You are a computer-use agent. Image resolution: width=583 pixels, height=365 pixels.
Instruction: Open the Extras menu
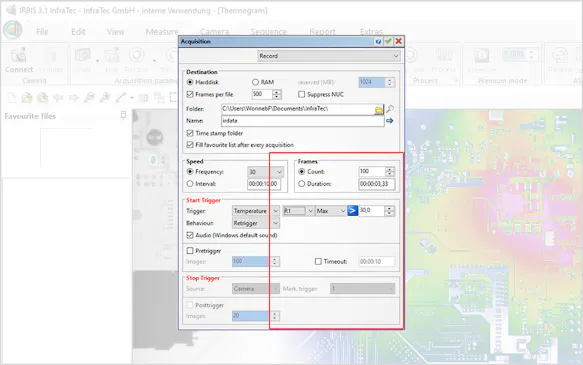[371, 32]
